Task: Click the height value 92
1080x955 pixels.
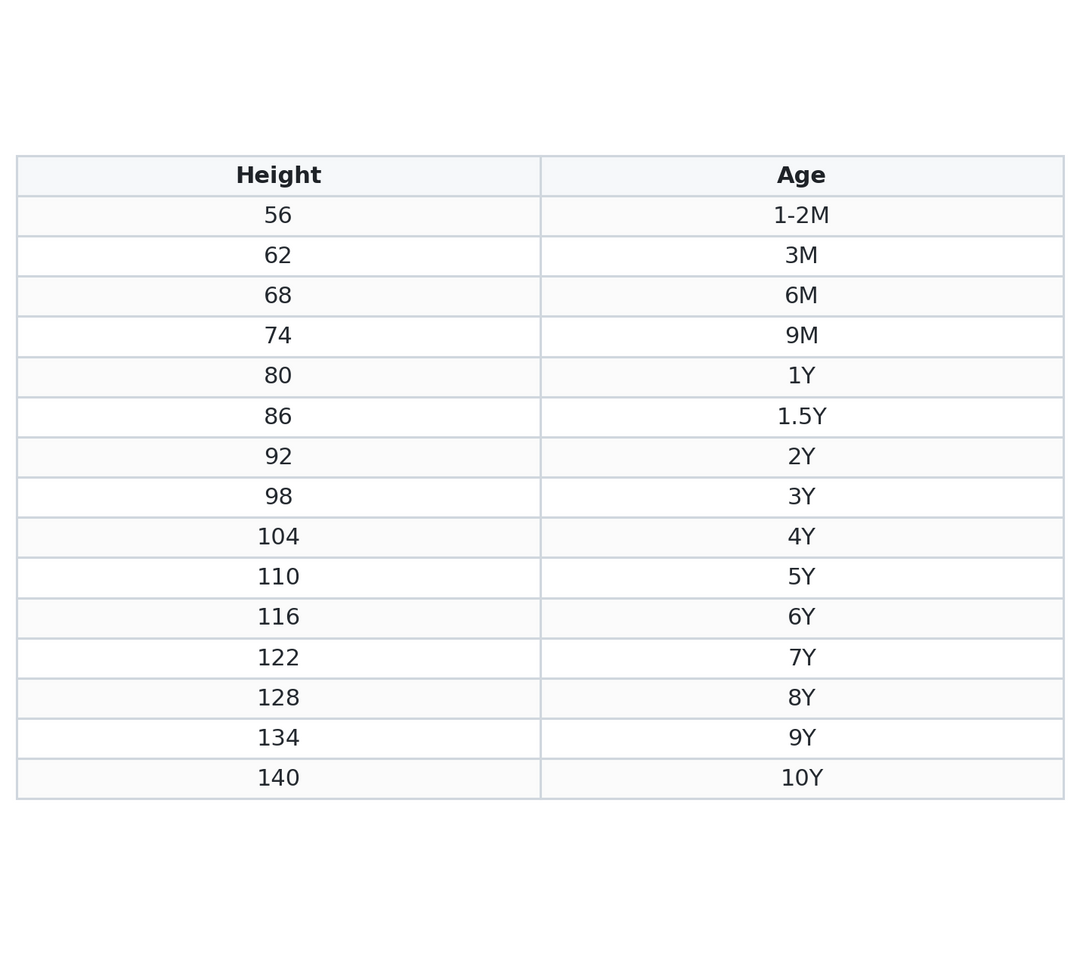Action: pos(278,457)
